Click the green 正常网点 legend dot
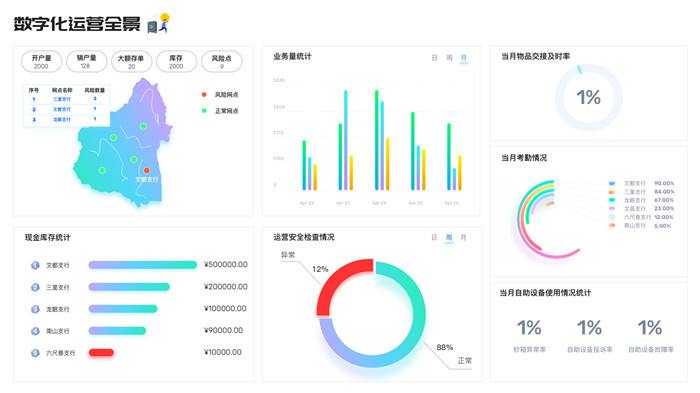Image resolution: width=700 pixels, height=393 pixels. click(x=204, y=110)
